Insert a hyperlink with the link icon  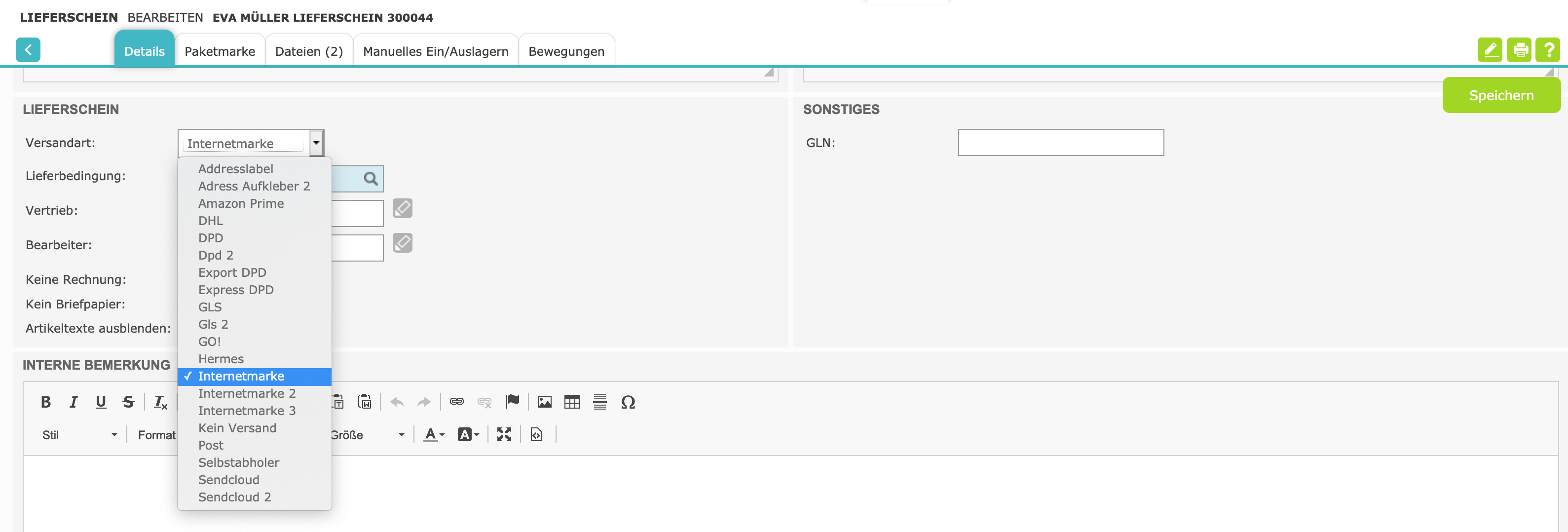coord(456,402)
